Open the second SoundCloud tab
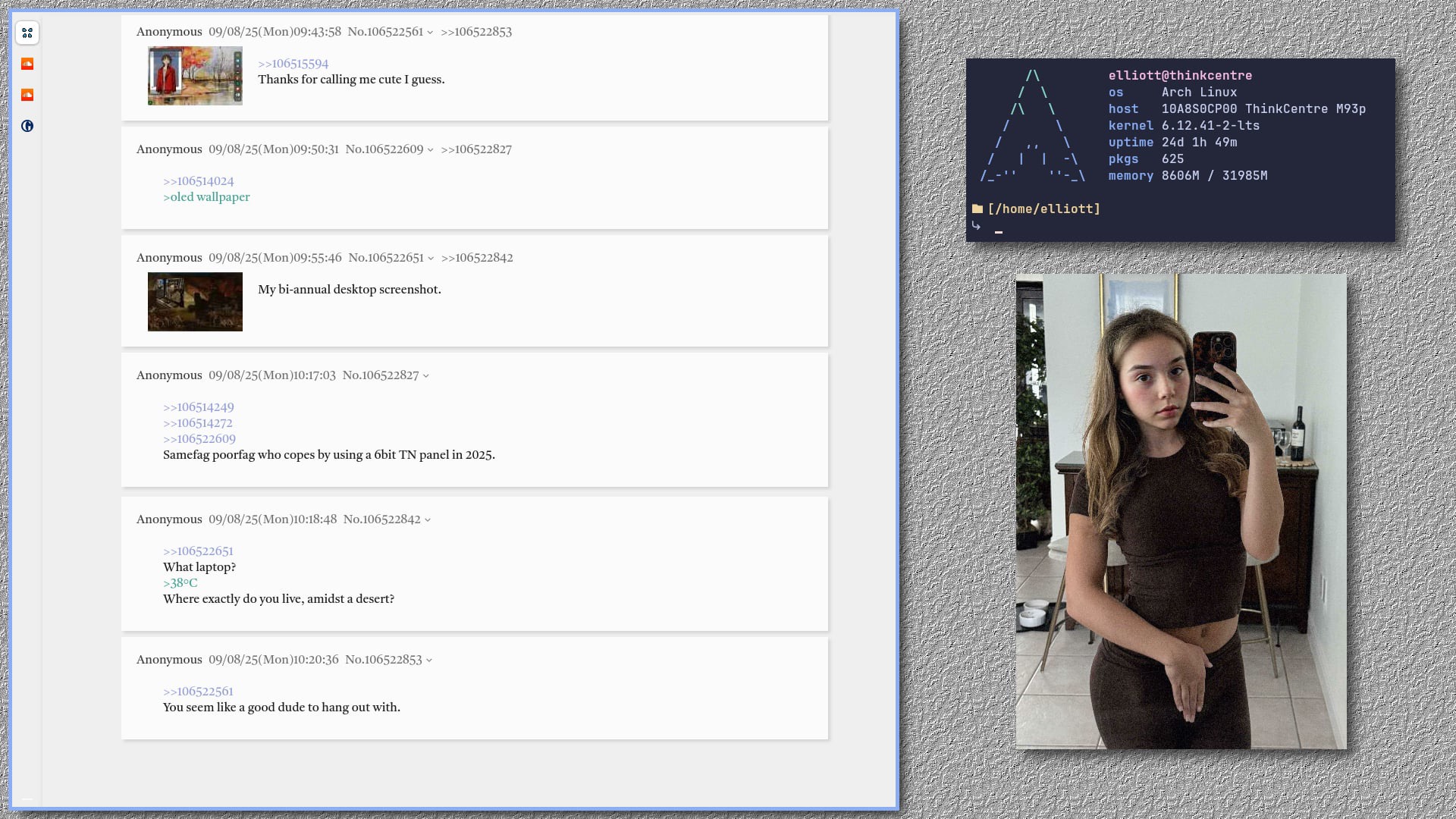1456x819 pixels. click(27, 95)
